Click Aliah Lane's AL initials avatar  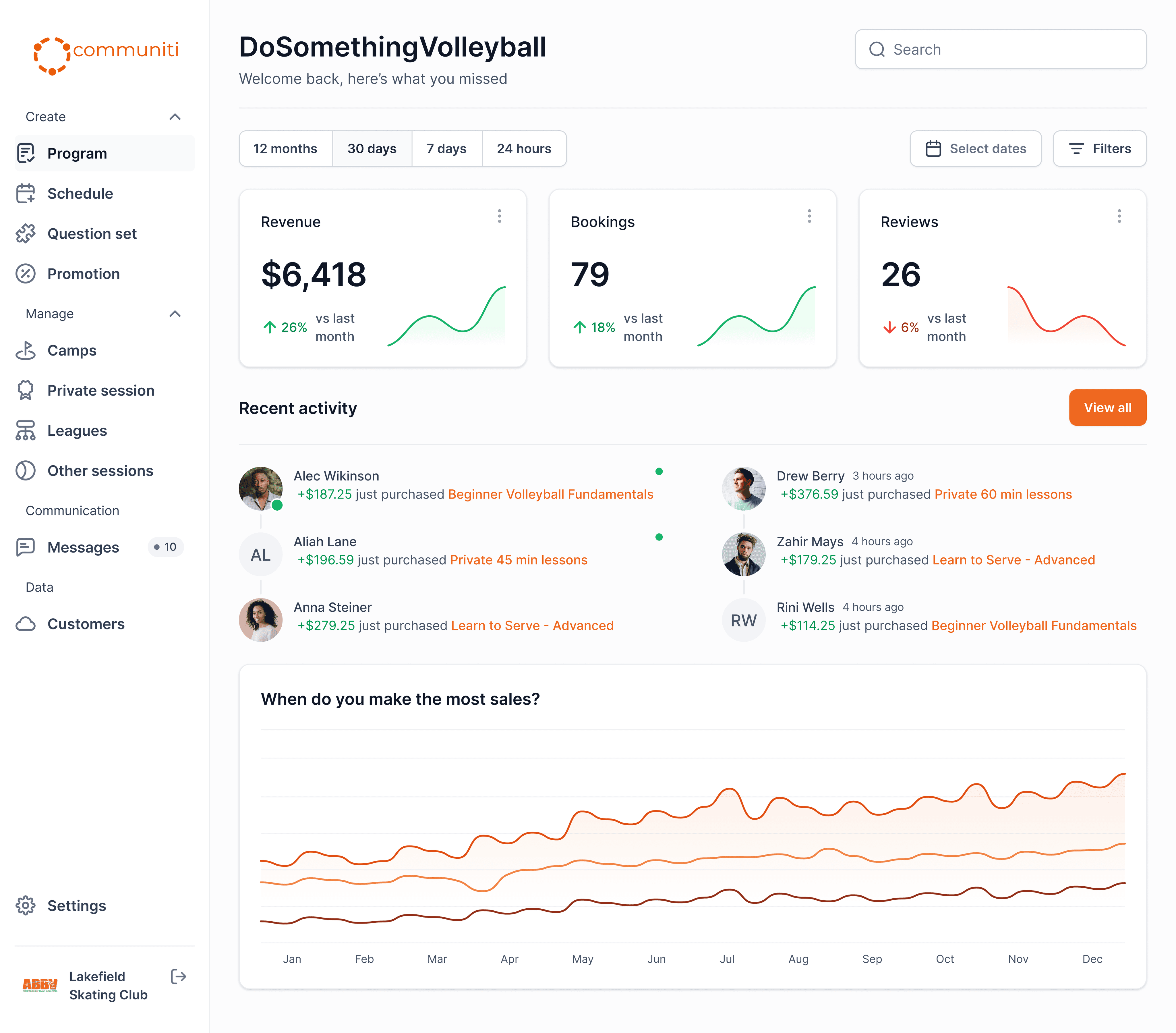[261, 554]
